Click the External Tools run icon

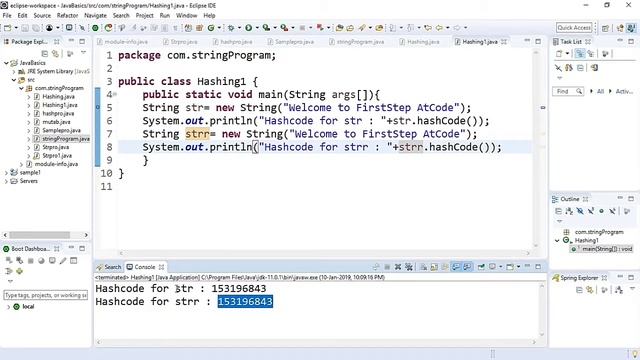coord(284,28)
